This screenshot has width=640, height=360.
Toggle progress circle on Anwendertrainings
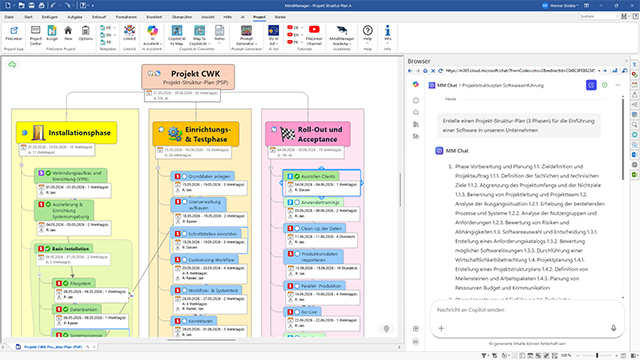[297, 202]
